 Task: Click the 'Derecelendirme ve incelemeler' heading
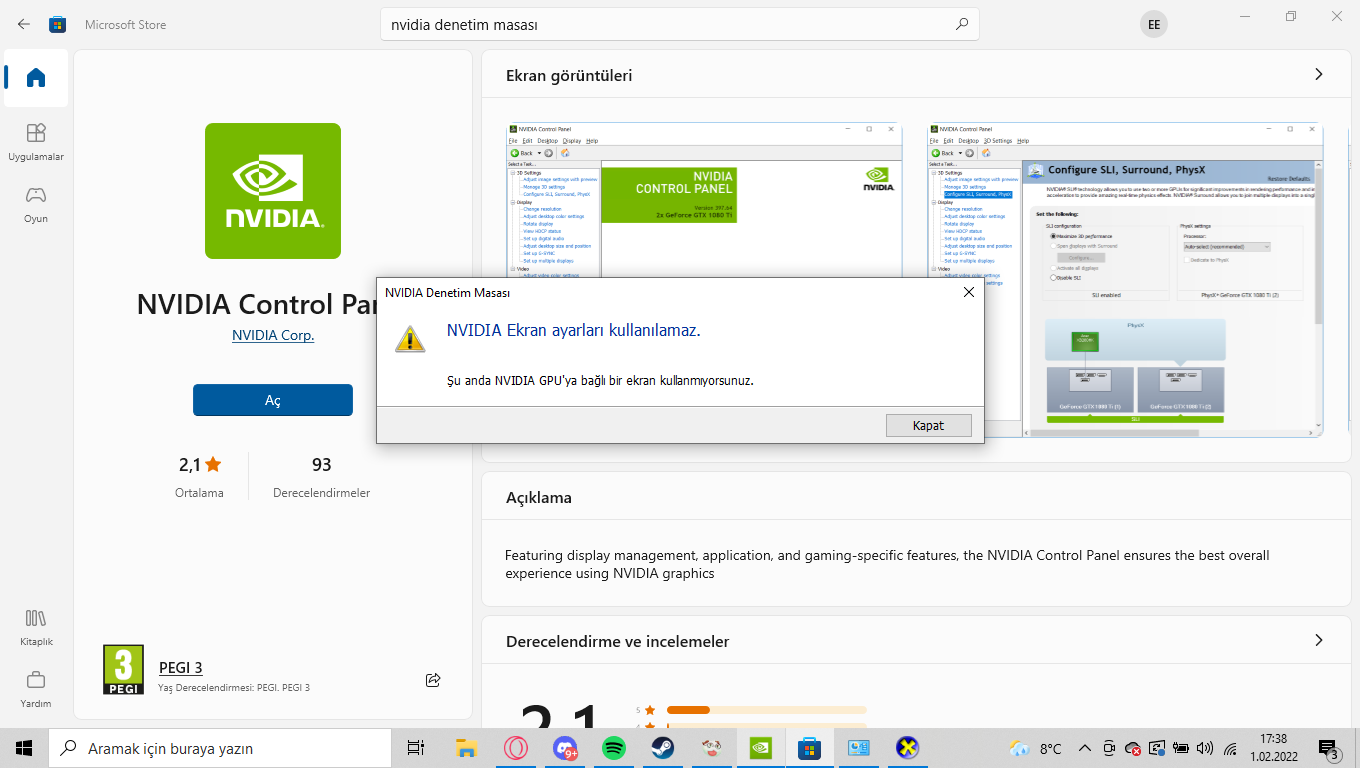pyautogui.click(x=617, y=641)
